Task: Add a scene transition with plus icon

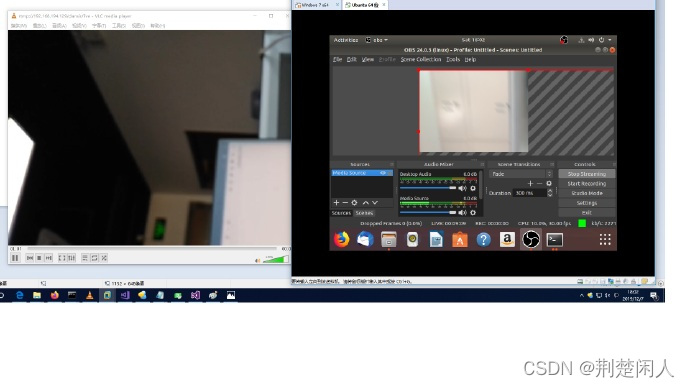Action: [x=530, y=183]
